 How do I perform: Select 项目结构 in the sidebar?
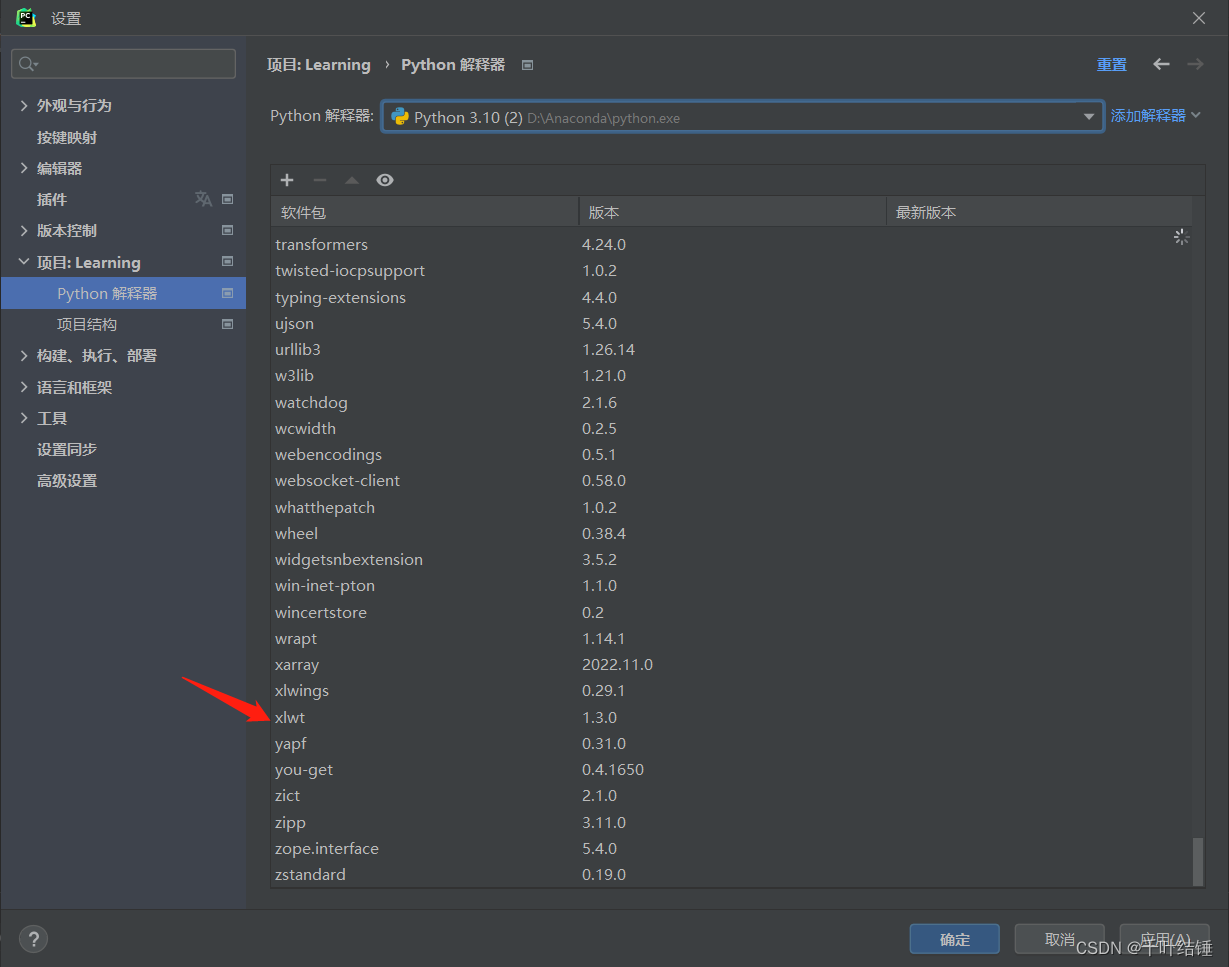coord(86,324)
